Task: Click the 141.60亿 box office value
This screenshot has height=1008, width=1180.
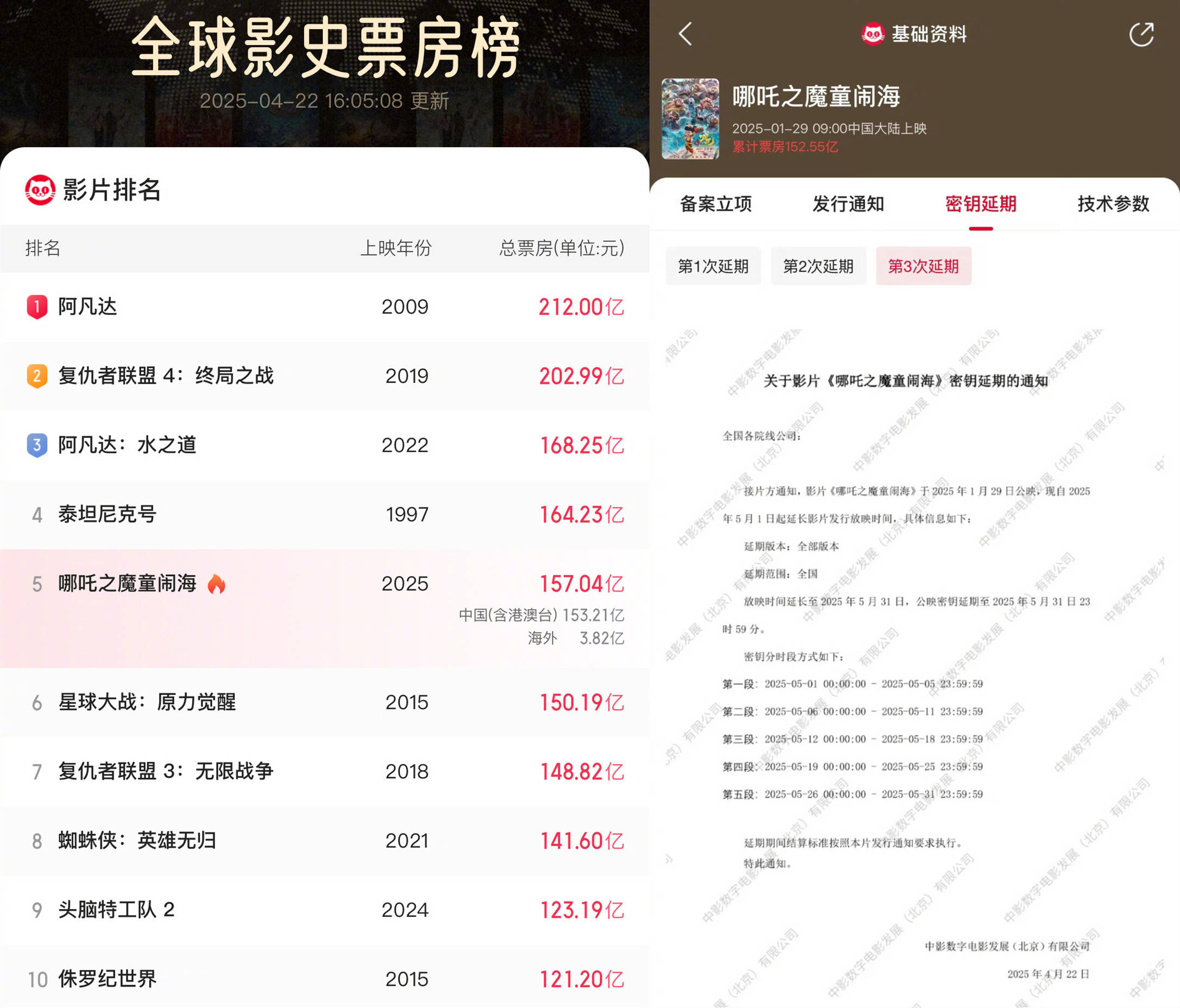Action: [581, 841]
